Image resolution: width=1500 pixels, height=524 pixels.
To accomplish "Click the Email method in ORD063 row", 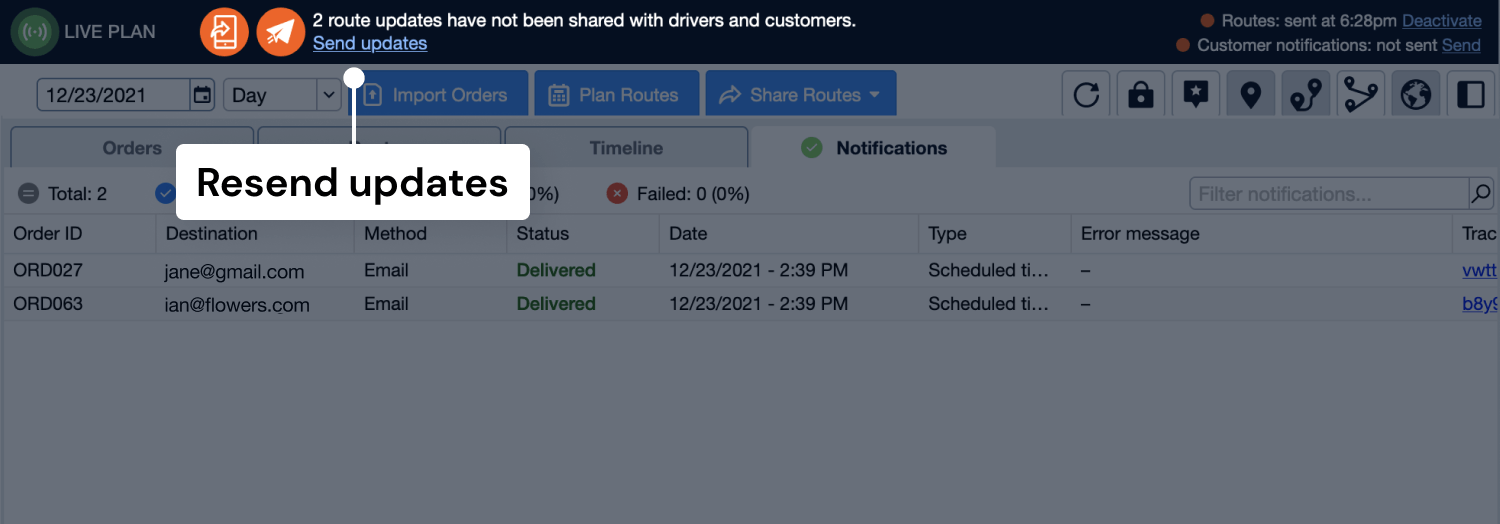I will (386, 304).
